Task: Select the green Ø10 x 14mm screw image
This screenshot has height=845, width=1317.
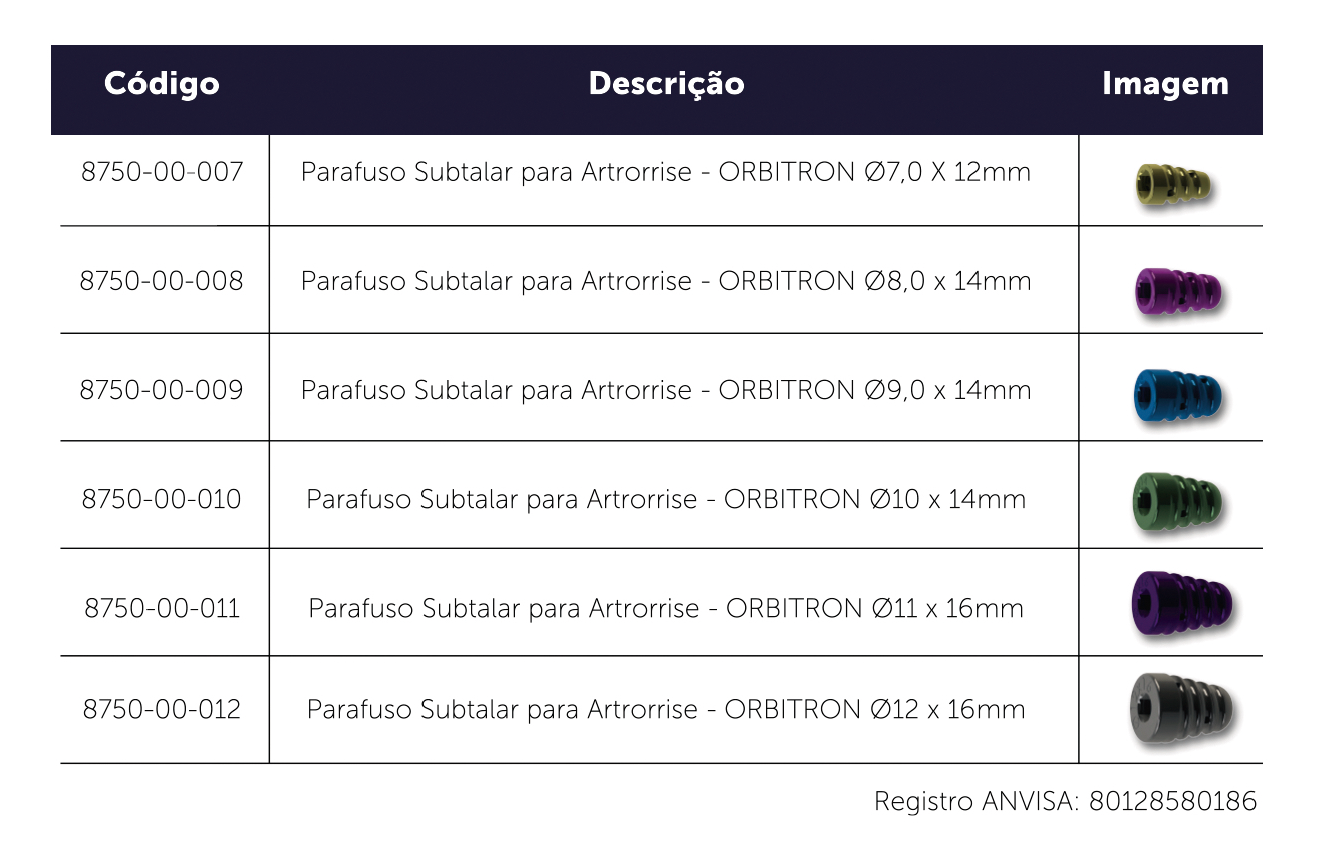Action: tap(1177, 500)
